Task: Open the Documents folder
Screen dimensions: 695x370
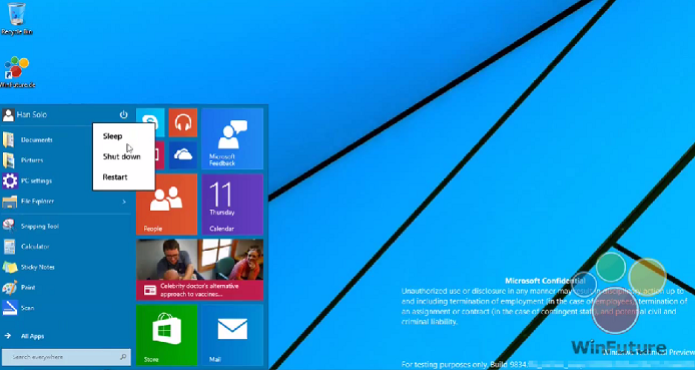Action: coord(36,140)
